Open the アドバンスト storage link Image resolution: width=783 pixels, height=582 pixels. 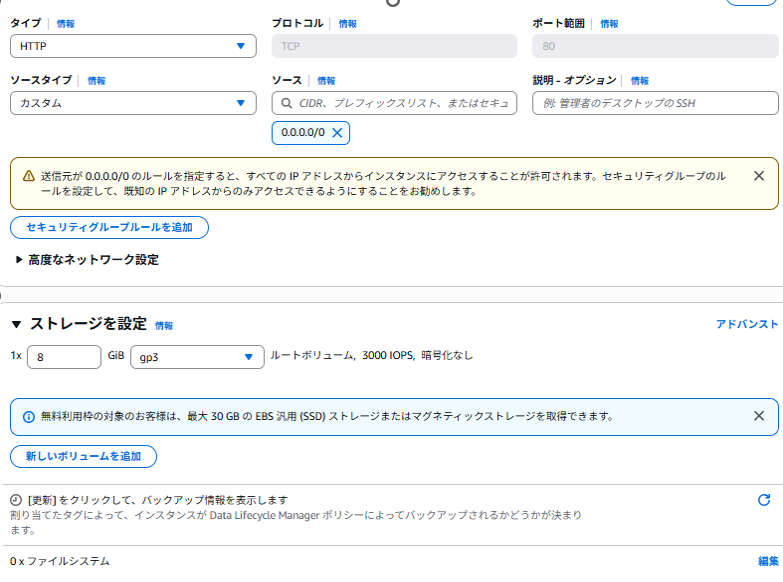(x=747, y=324)
